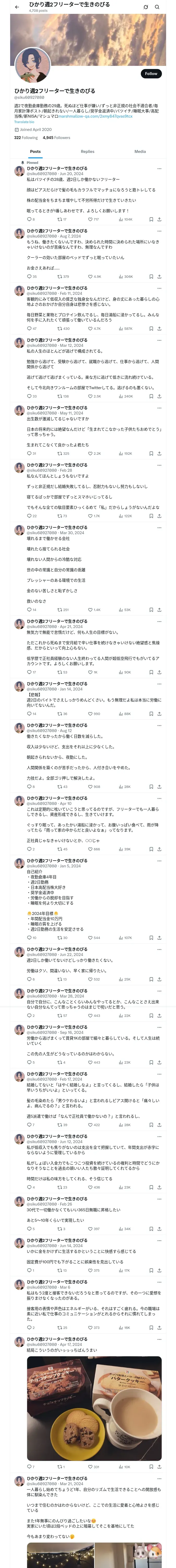The width and height of the screenshot is (176, 1568).
Task: Open the search icon in the header
Action: click(x=157, y=7)
